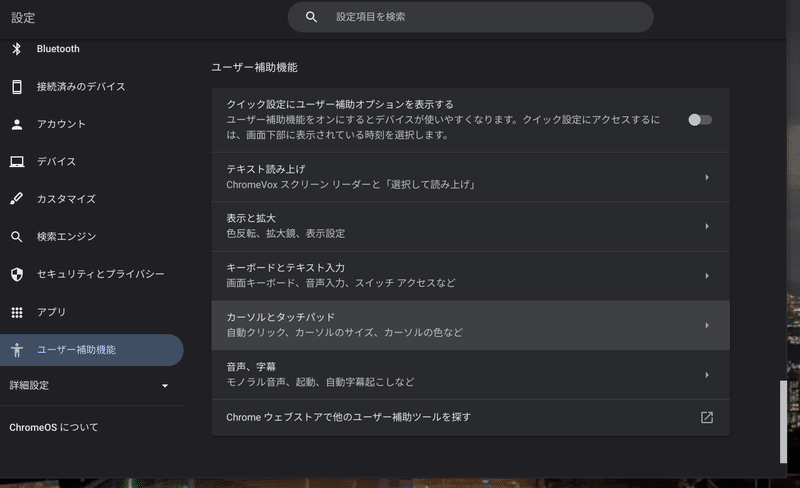Click the account person icon
The height and width of the screenshot is (488, 800).
click(x=17, y=125)
